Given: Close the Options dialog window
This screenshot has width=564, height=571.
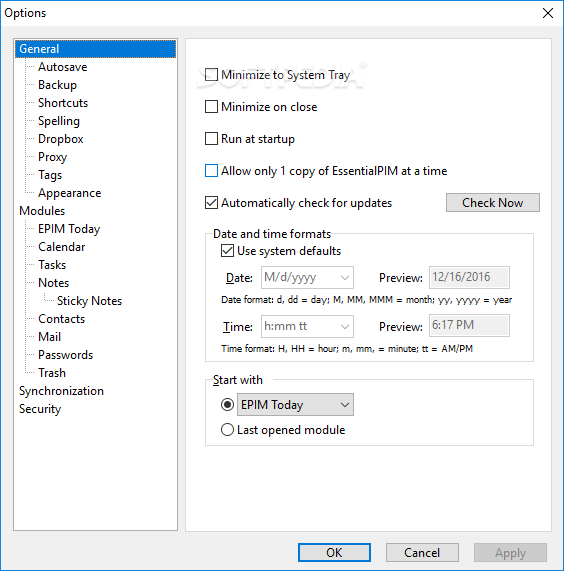Looking at the screenshot, I should tap(548, 13).
